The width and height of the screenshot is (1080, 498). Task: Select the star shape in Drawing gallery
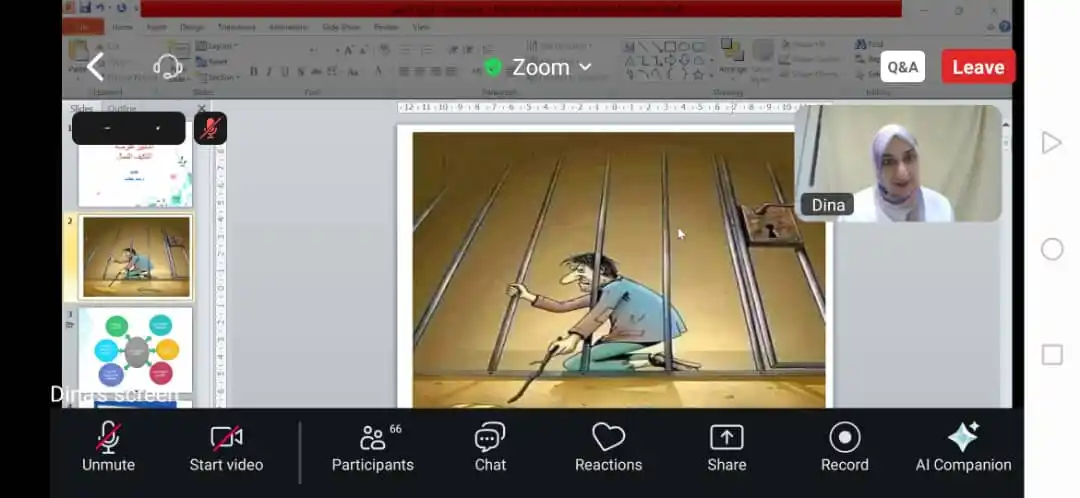(x=698, y=74)
